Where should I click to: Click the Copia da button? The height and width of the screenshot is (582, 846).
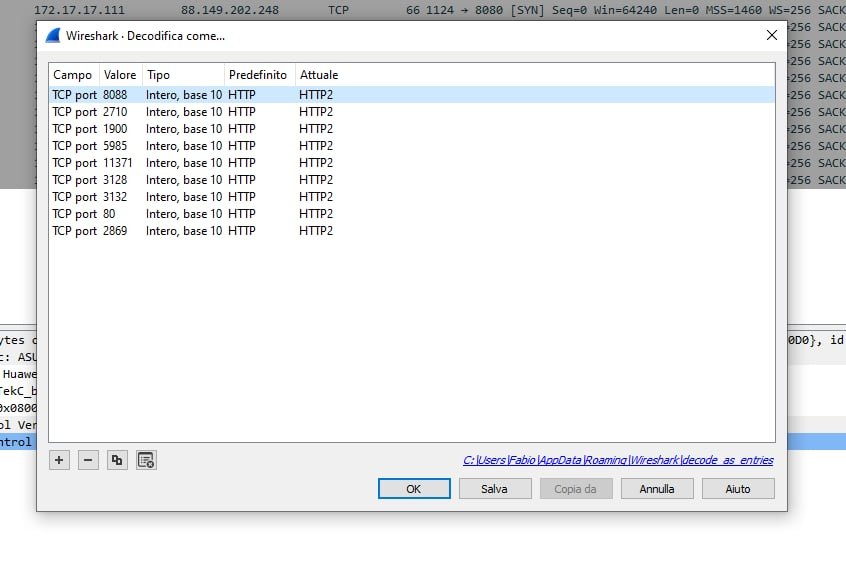576,489
